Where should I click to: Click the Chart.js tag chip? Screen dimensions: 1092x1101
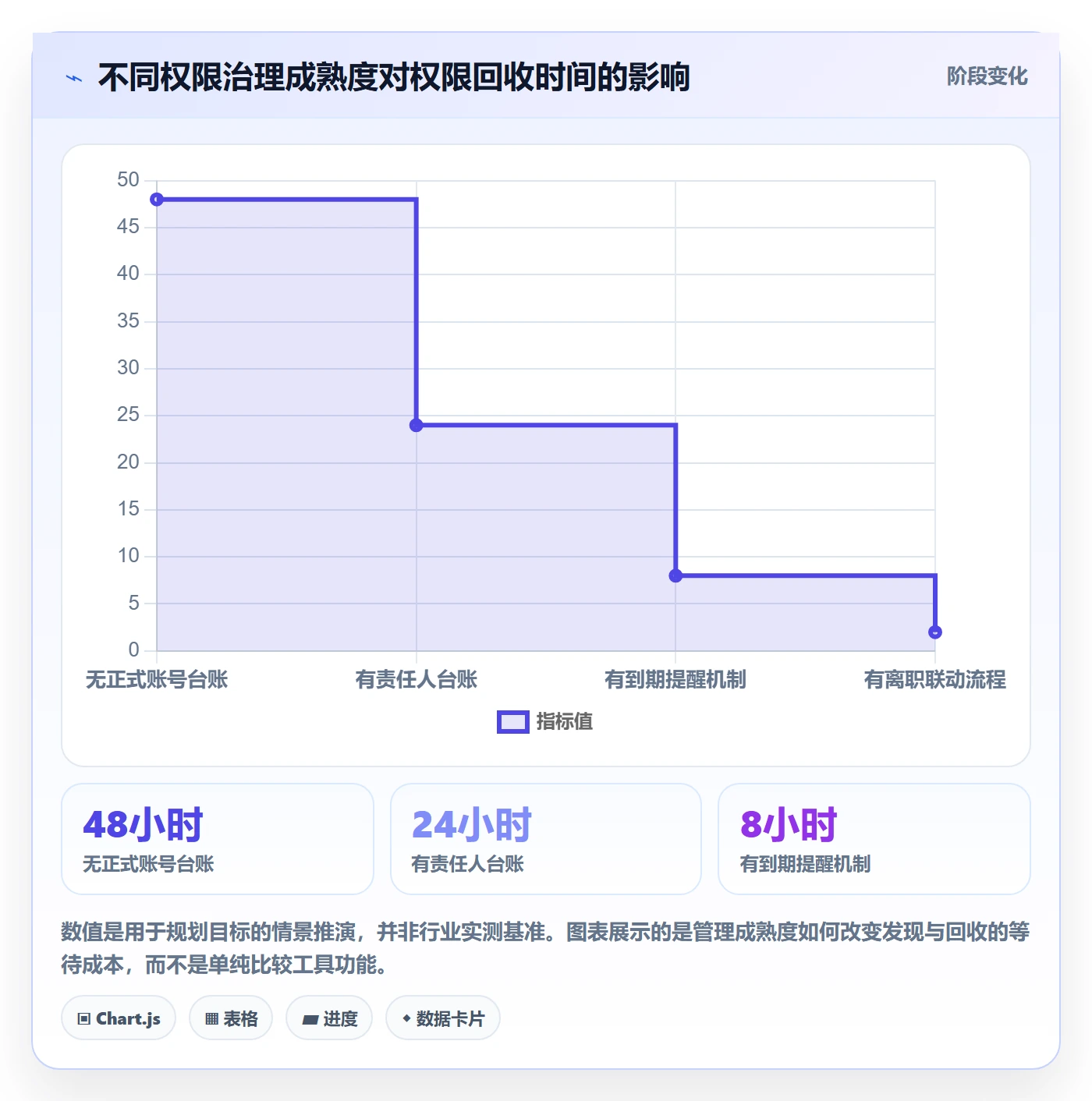coord(119,1018)
